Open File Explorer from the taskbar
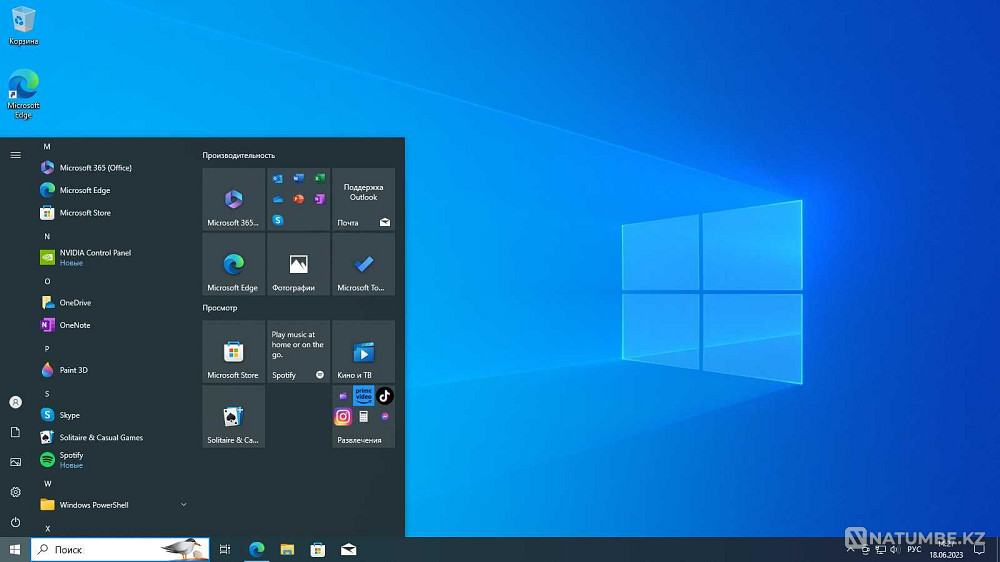The width and height of the screenshot is (1000, 562). point(287,549)
